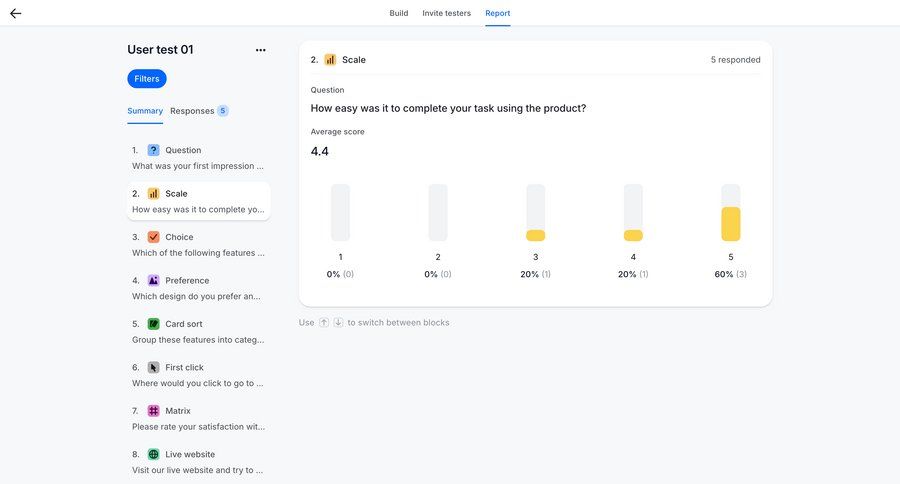Open the Invite testers tab
Image resolution: width=900 pixels, height=484 pixels.
point(448,13)
